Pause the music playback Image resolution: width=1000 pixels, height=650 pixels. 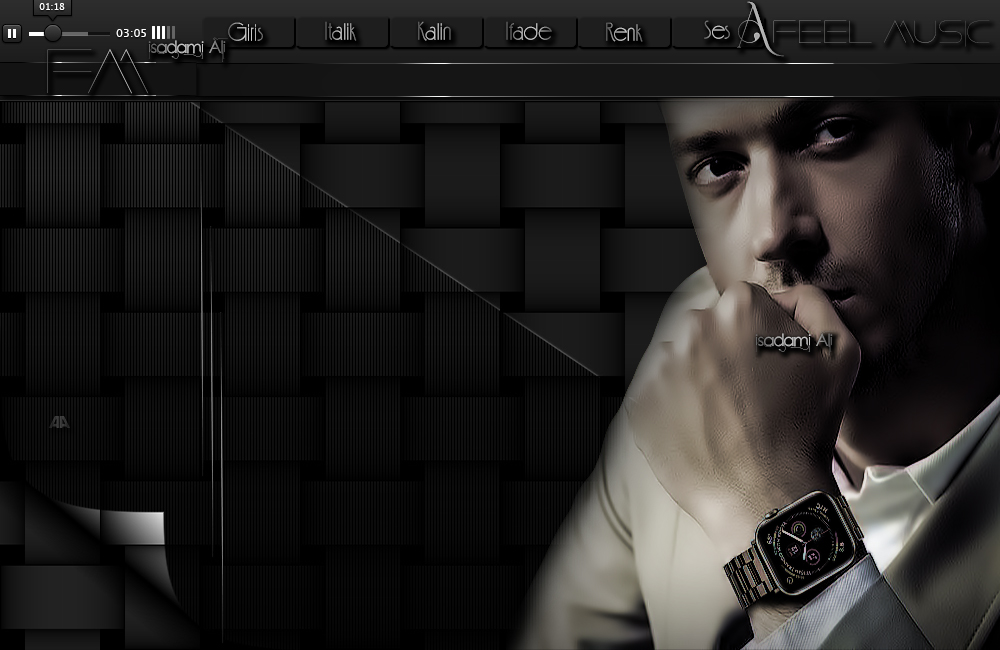click(x=12, y=33)
